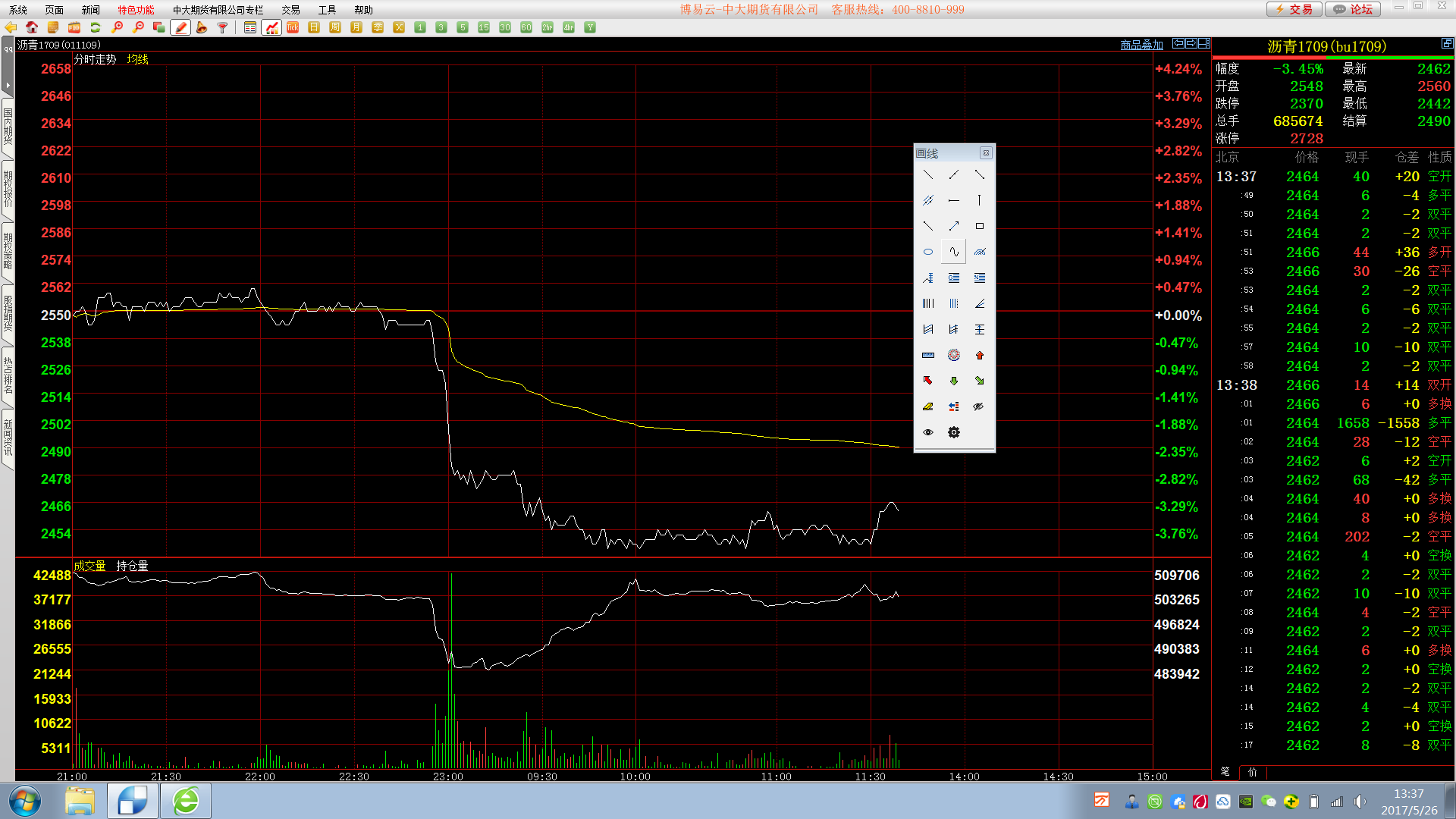Click the eraser tool in drawing palette
The image size is (1456, 819).
pos(927,406)
